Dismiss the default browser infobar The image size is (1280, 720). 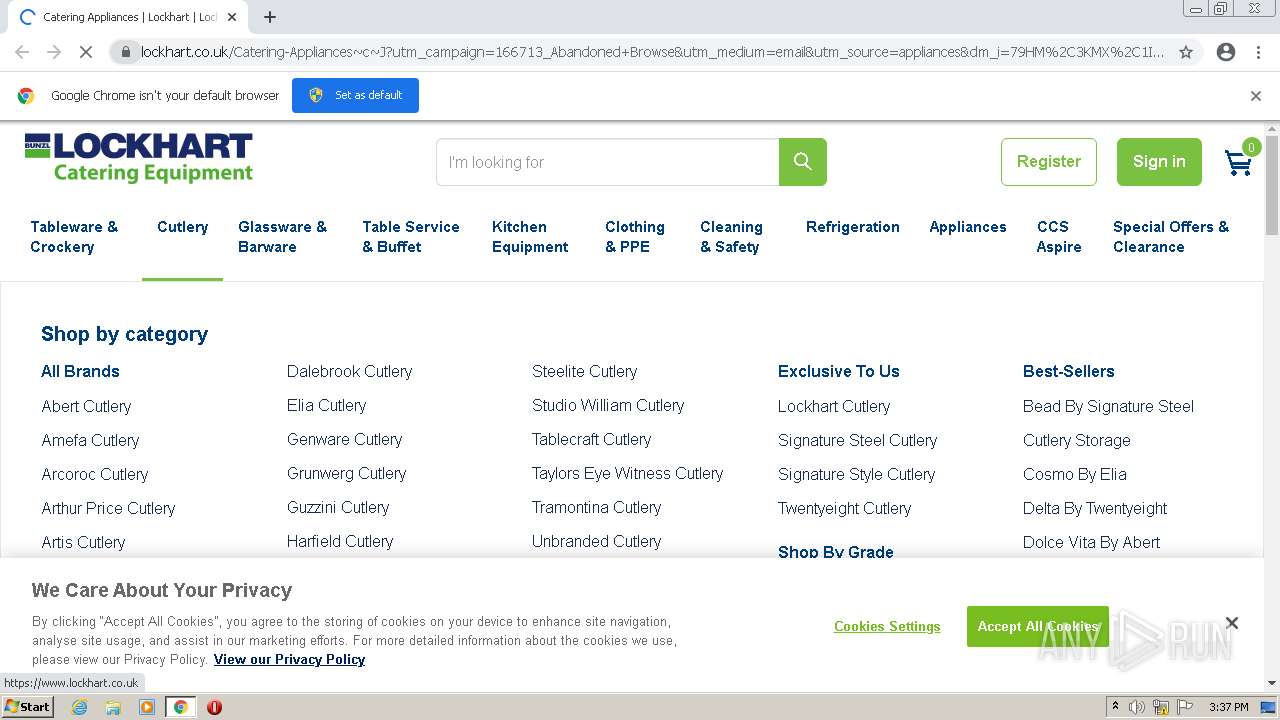tap(1256, 96)
